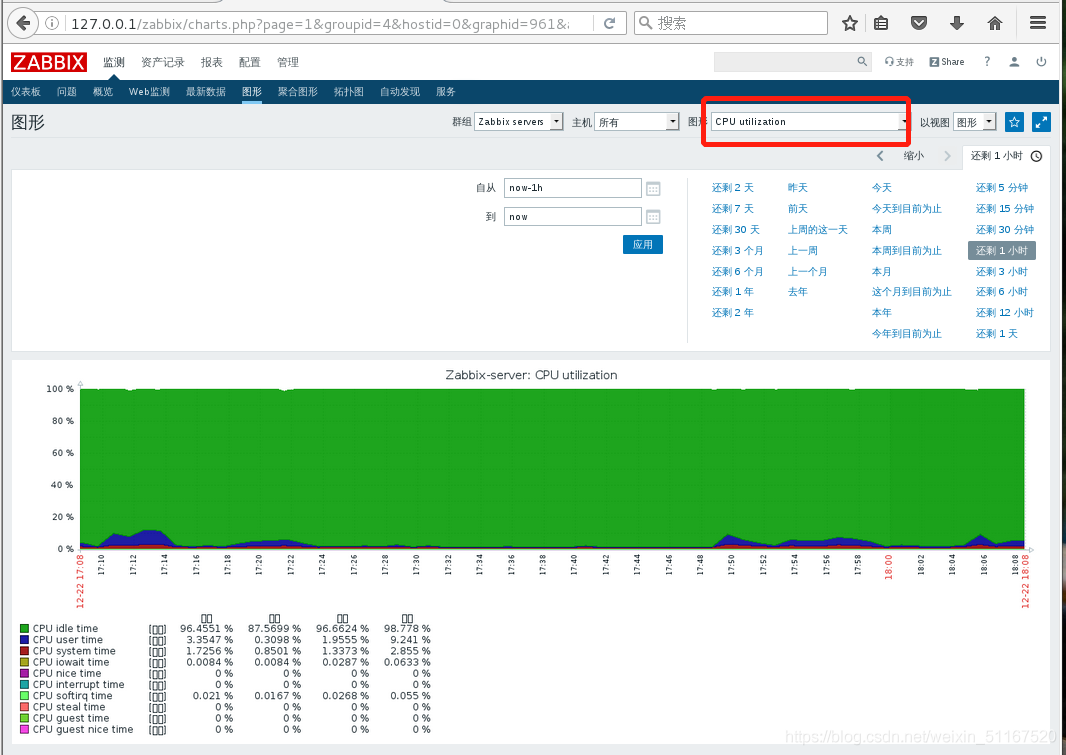Open the CPU utilization graph dropdown
This screenshot has height=755, width=1066.
(810, 122)
